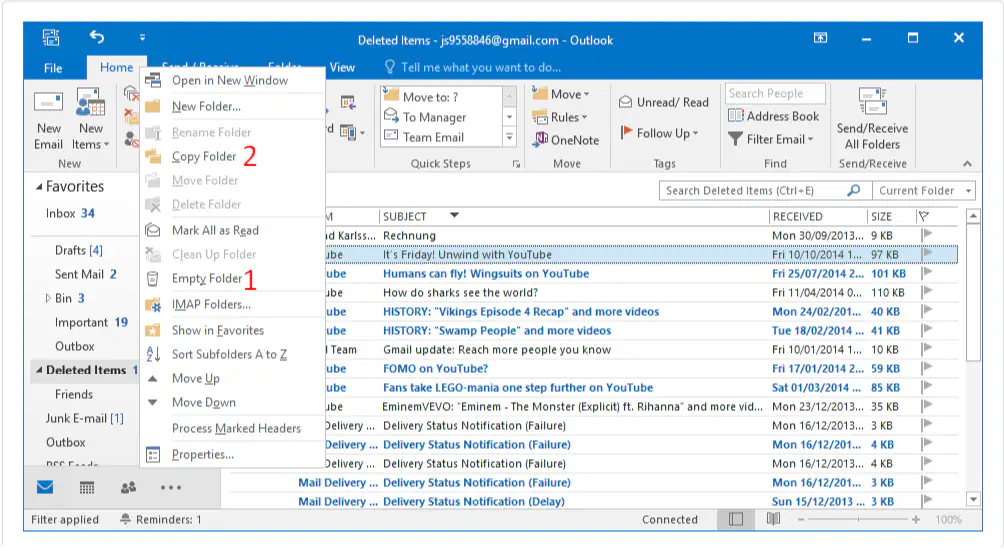
Task: Open Ribbon Display Options button
Action: click(x=820, y=38)
